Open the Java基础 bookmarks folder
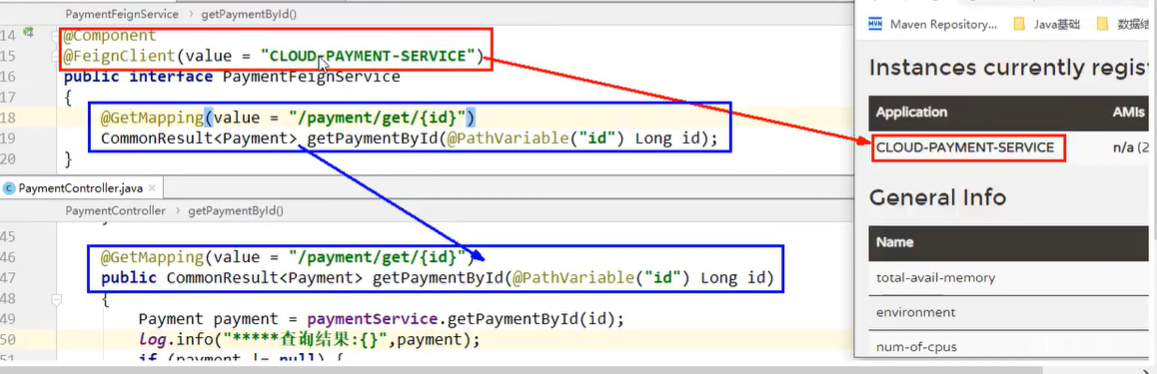Screen dimensions: 1157x374 1047,24
